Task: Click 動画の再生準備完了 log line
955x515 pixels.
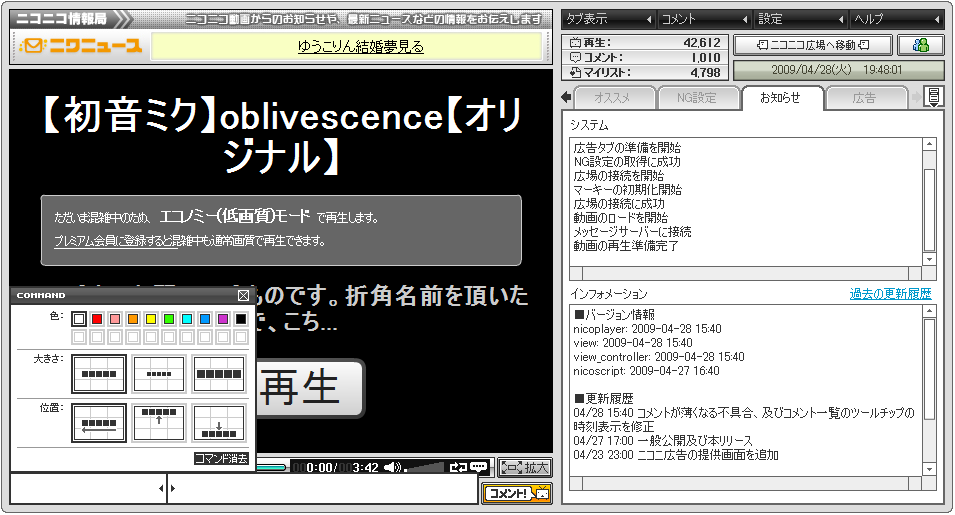Action: [x=626, y=246]
